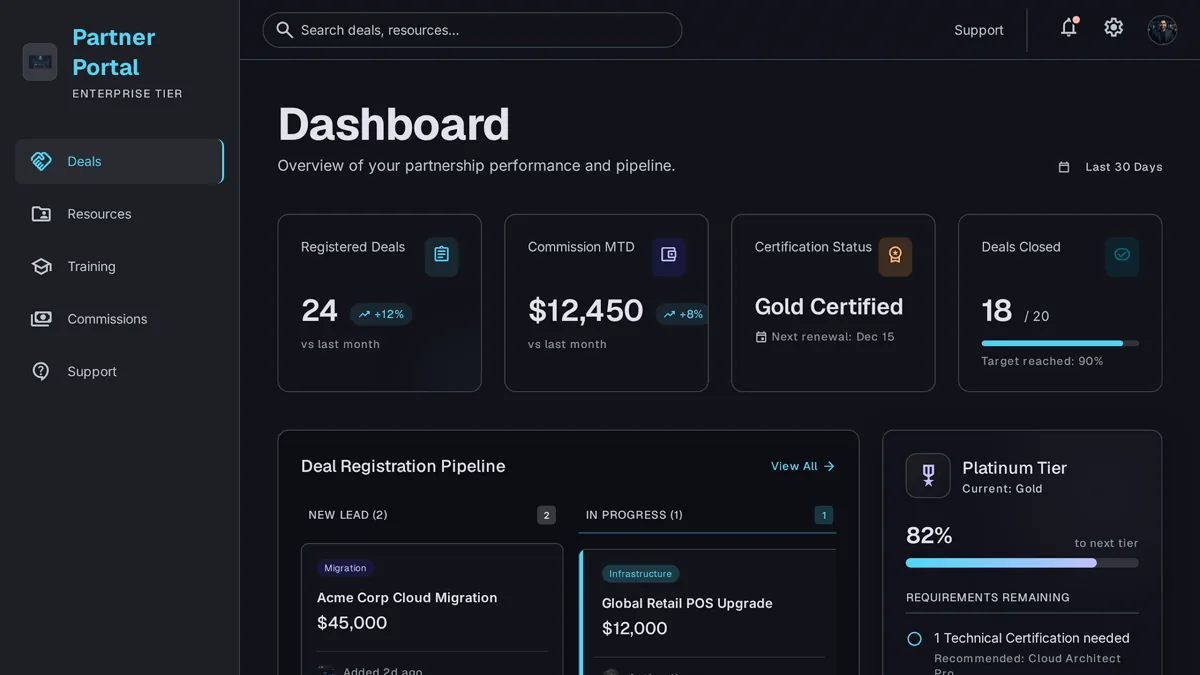
Task: Open Resources in the sidebar menu
Action: [119, 214]
